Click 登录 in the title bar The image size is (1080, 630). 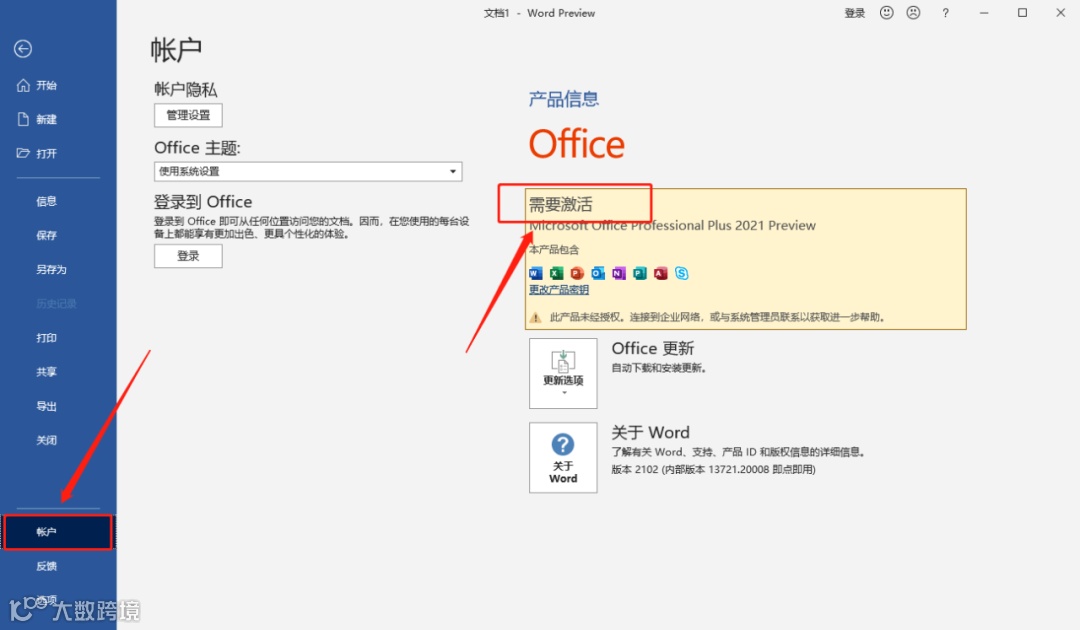click(x=855, y=13)
